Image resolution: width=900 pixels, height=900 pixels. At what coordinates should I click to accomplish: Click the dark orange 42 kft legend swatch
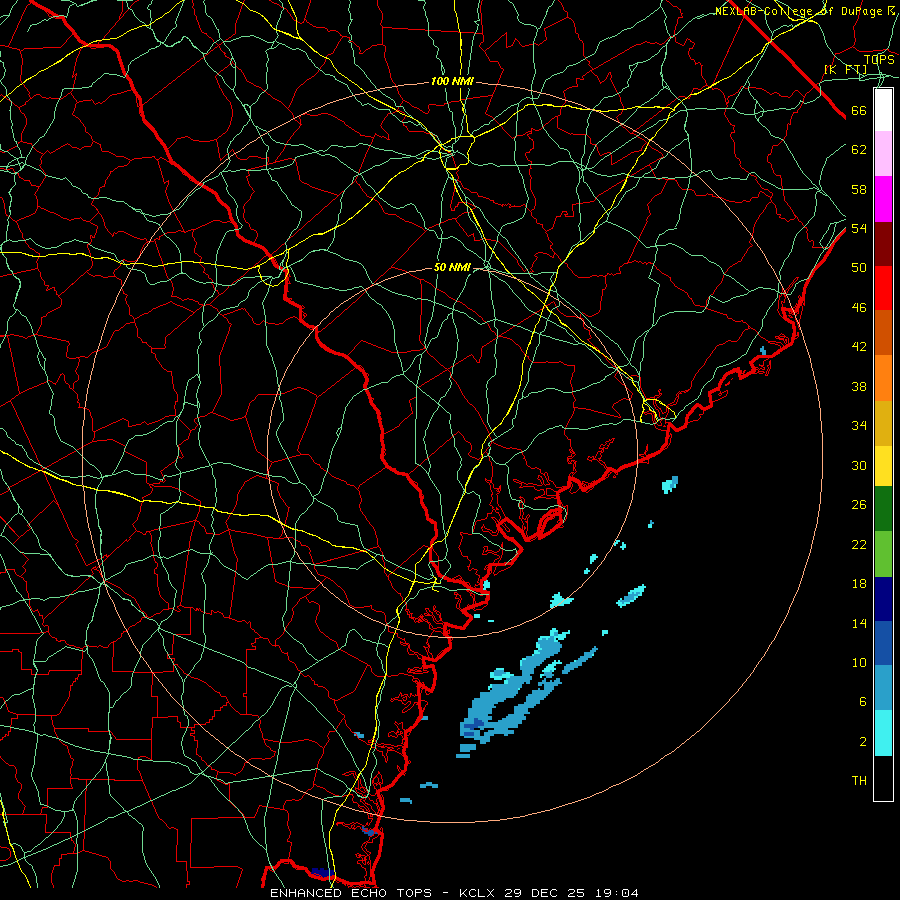coord(883,332)
